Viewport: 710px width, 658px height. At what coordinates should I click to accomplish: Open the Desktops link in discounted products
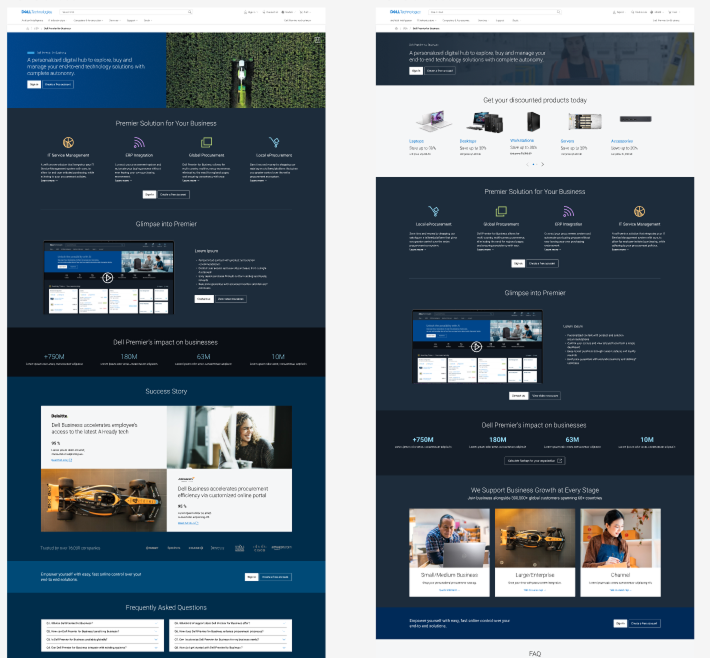click(468, 141)
